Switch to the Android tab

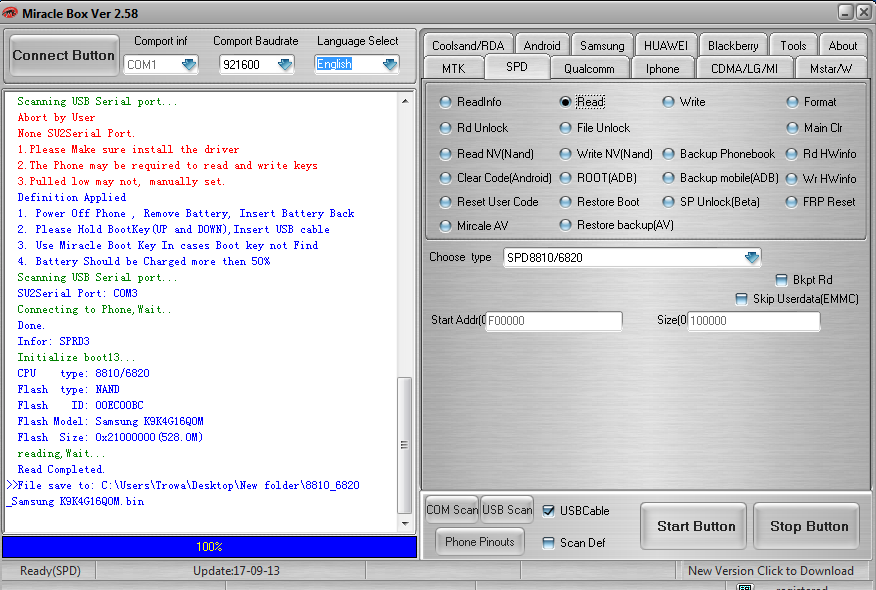pyautogui.click(x=542, y=45)
